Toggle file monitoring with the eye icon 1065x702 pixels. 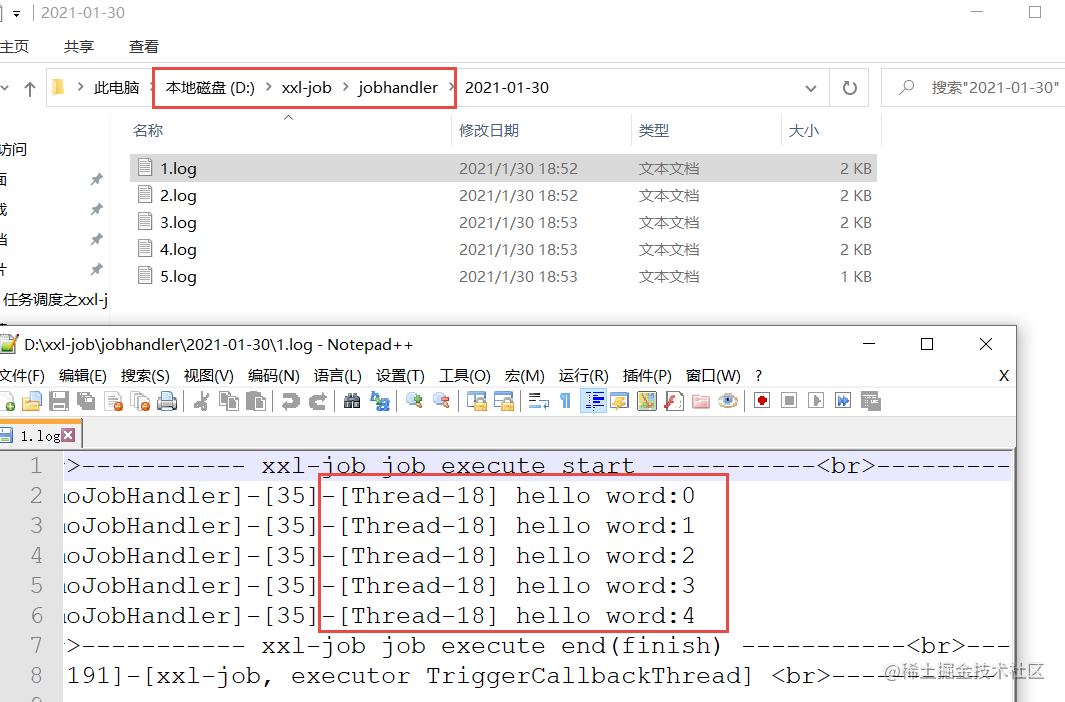728,401
